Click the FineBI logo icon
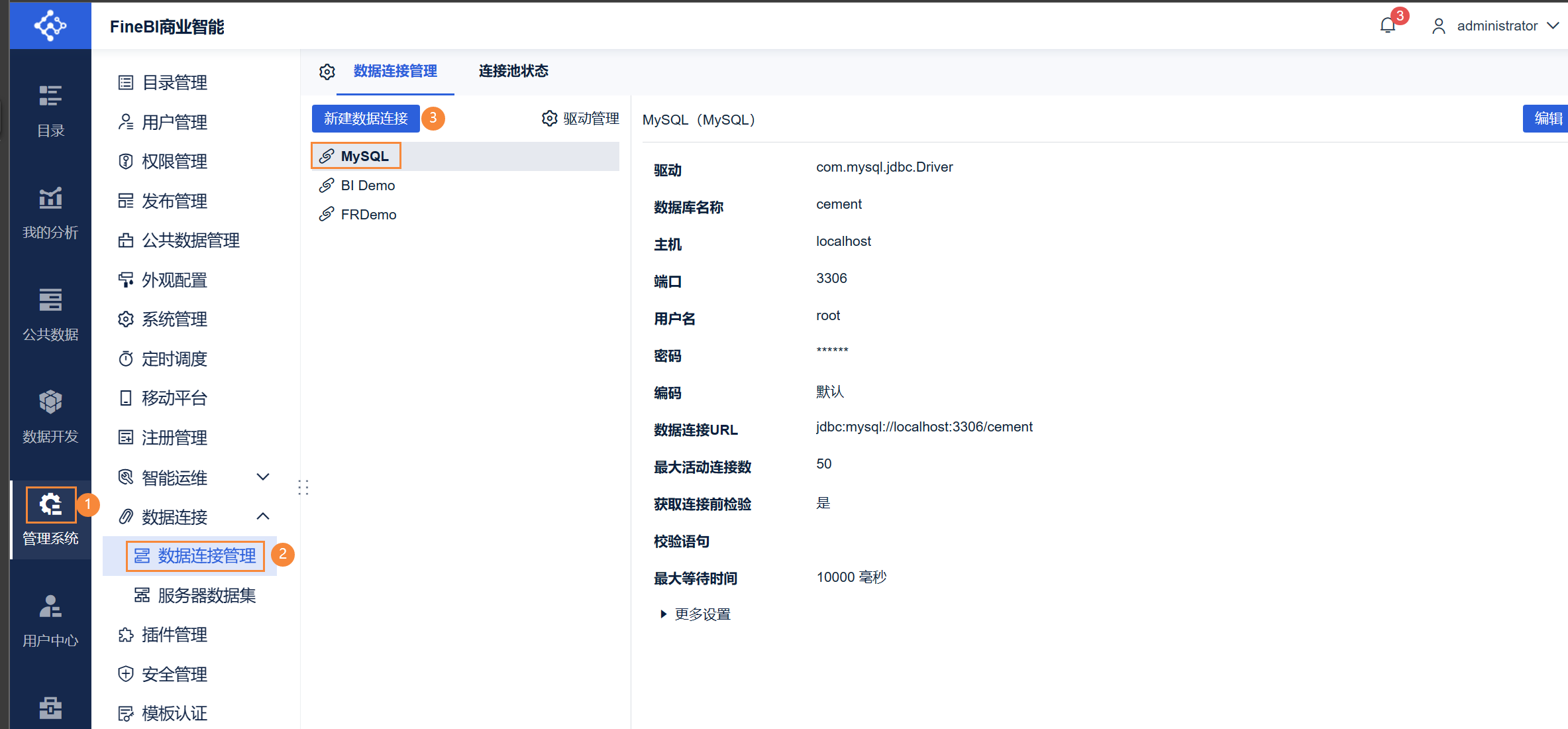The image size is (1568, 729). [x=50, y=26]
